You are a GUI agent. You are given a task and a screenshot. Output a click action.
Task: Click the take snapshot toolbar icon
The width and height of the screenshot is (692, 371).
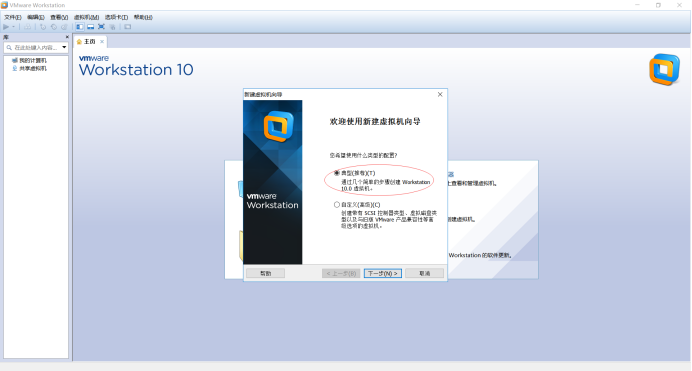click(43, 27)
